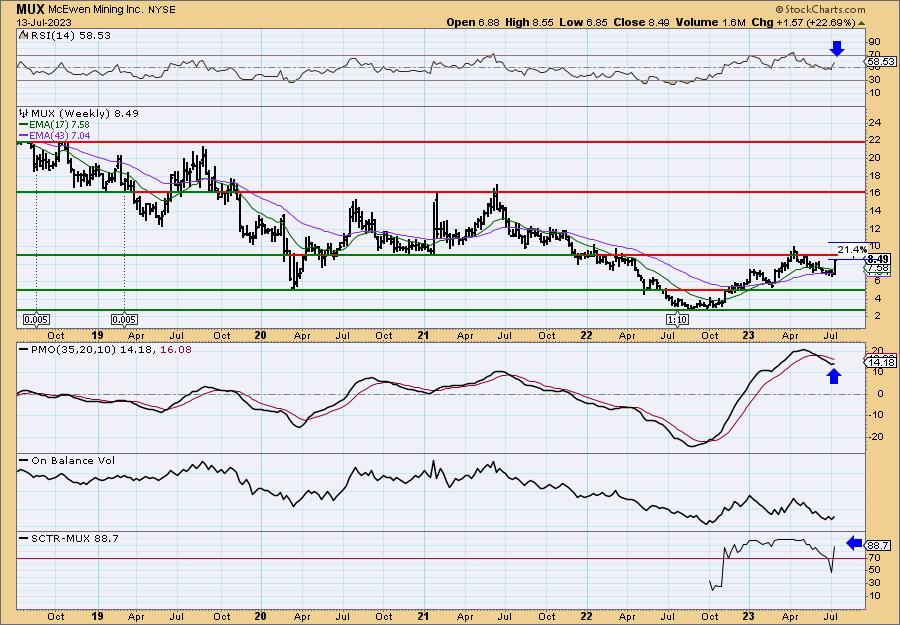Click the Chg +1.57 (+22.69%) value
The height and width of the screenshot is (625, 900).
click(803, 22)
